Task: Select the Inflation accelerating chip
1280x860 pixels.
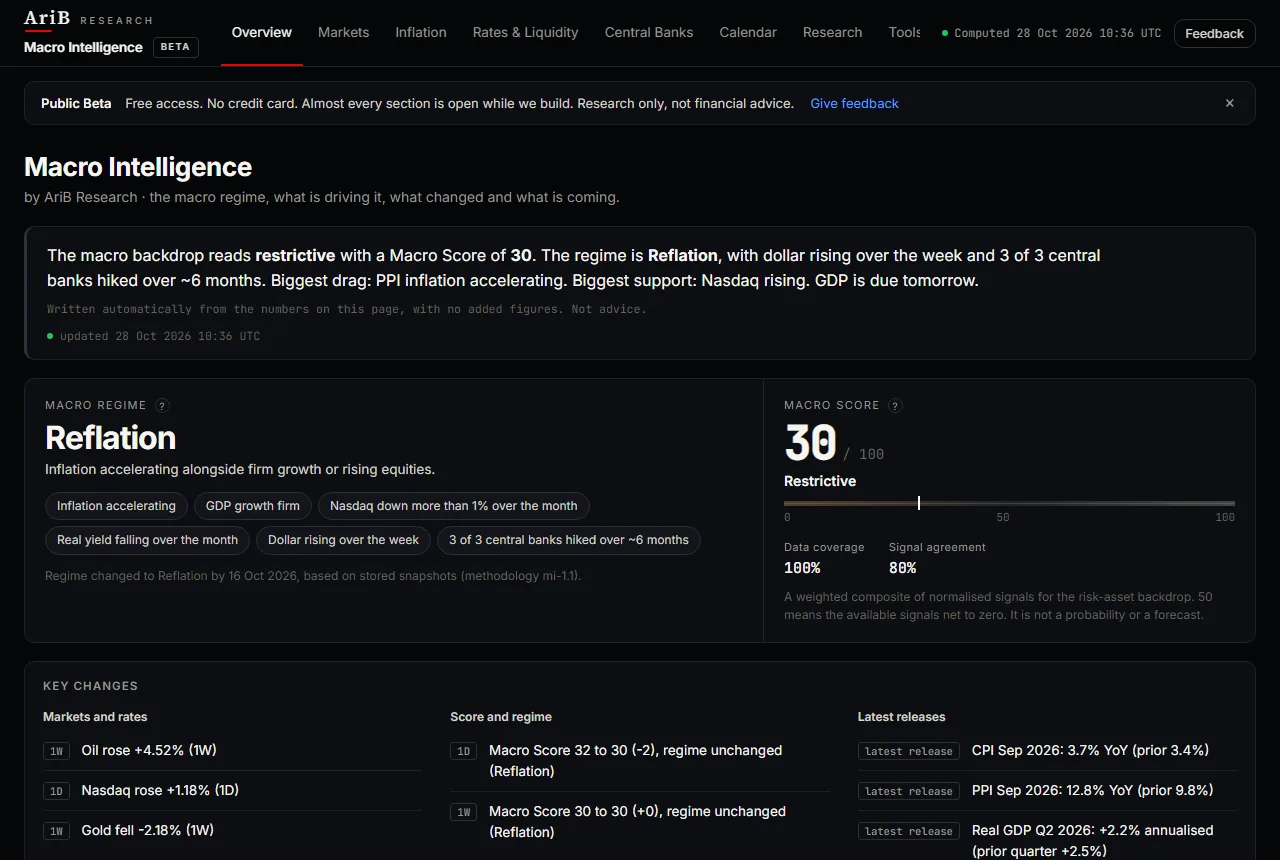Action: pos(116,506)
